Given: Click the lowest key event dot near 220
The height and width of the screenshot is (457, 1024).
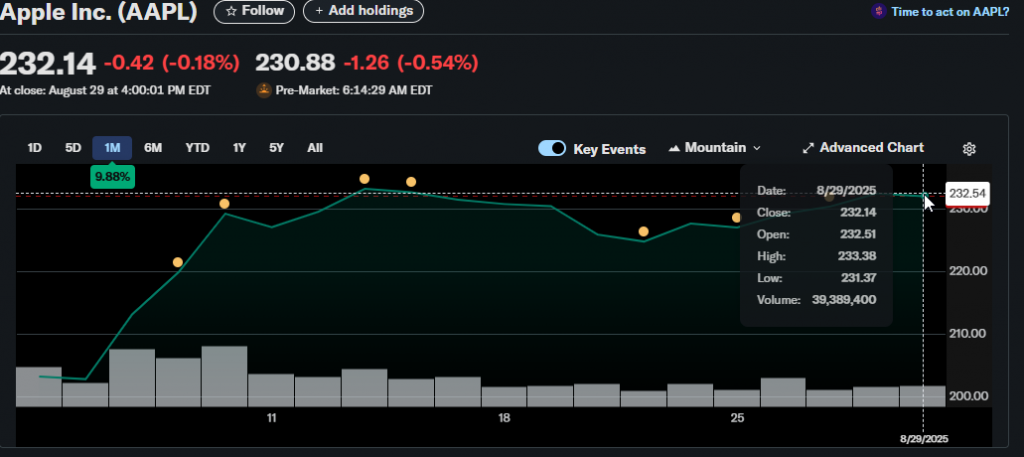Looking at the screenshot, I should [x=178, y=262].
